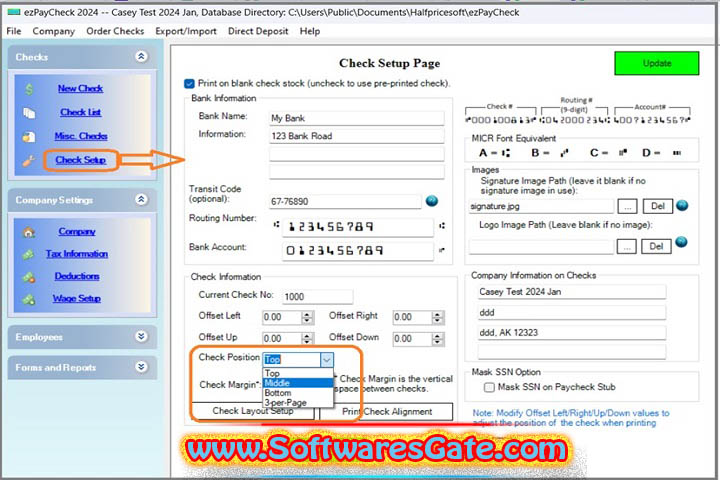
Task: Open the Help menu
Action: [x=310, y=31]
